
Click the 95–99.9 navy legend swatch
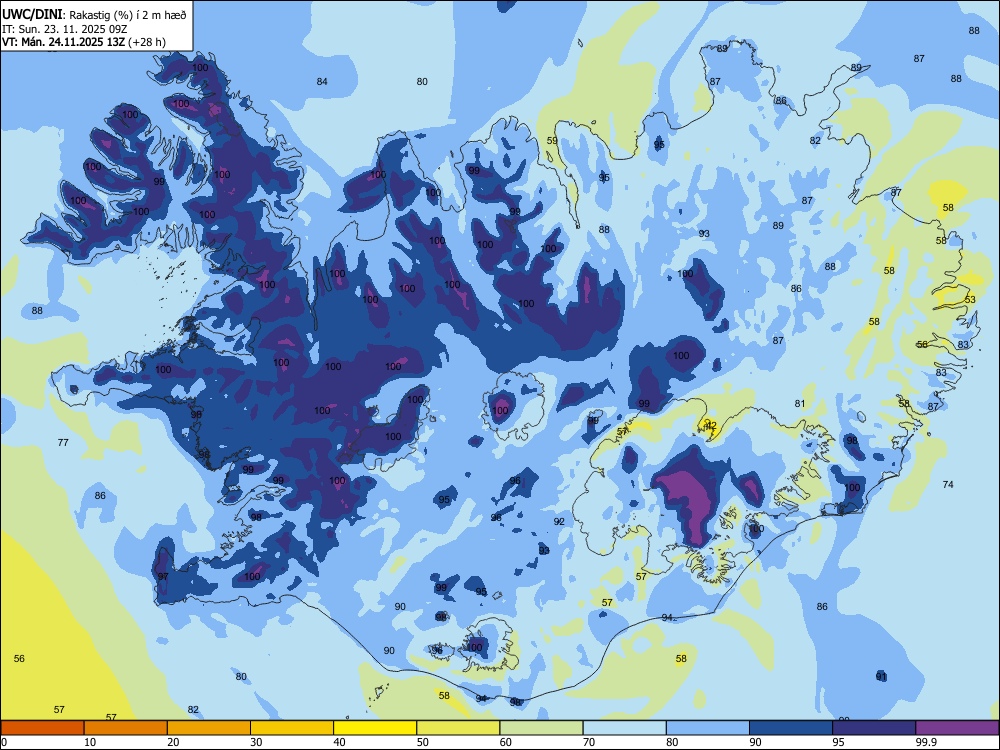point(874,728)
